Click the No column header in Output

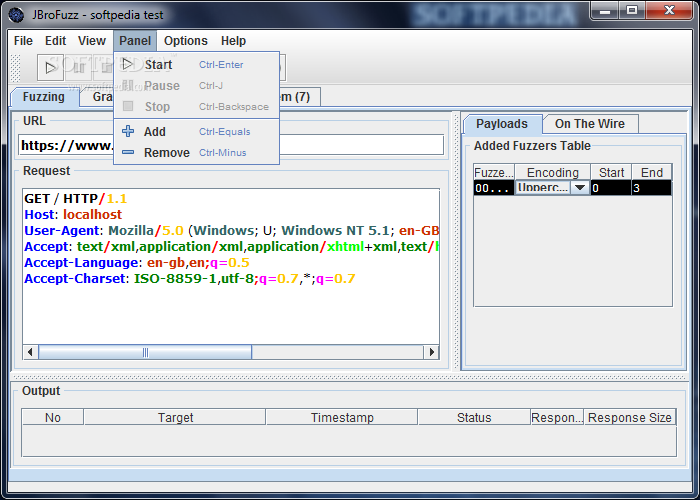pos(53,417)
